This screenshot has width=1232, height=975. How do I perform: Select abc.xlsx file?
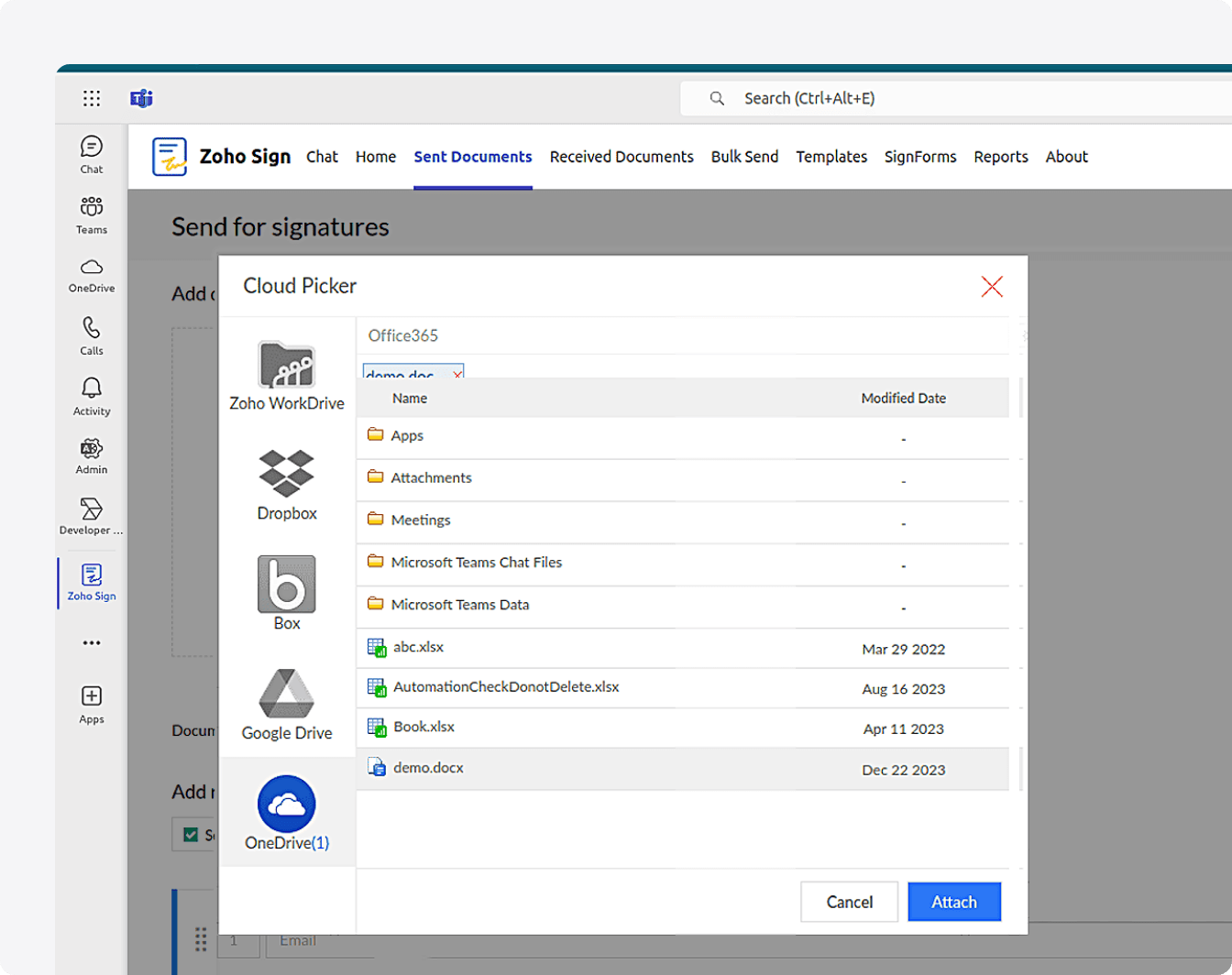[683, 648]
